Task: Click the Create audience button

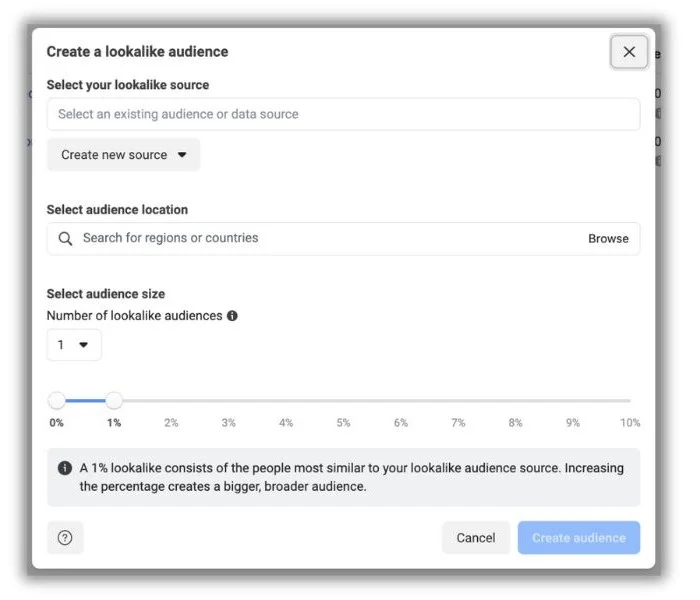Action: [x=579, y=538]
